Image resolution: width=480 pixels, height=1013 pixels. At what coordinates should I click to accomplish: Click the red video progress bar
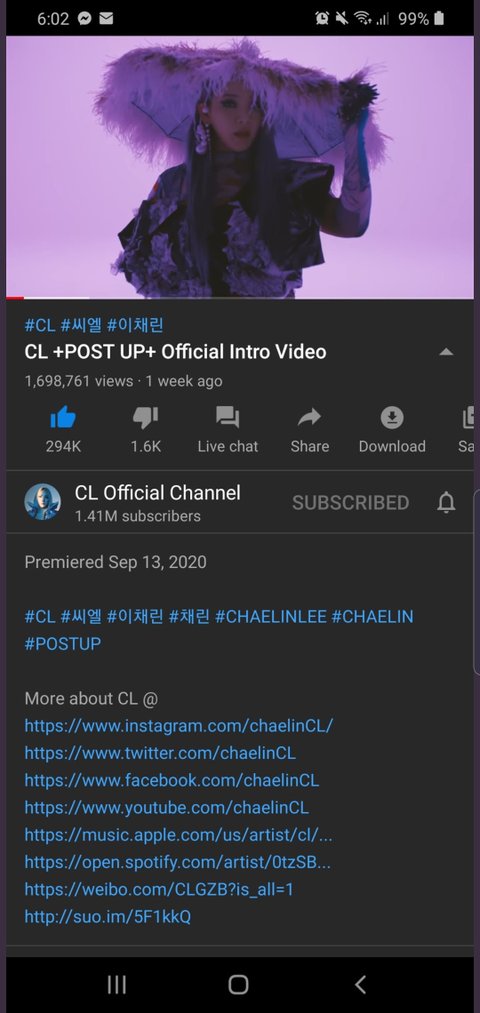pyautogui.click(x=15, y=298)
